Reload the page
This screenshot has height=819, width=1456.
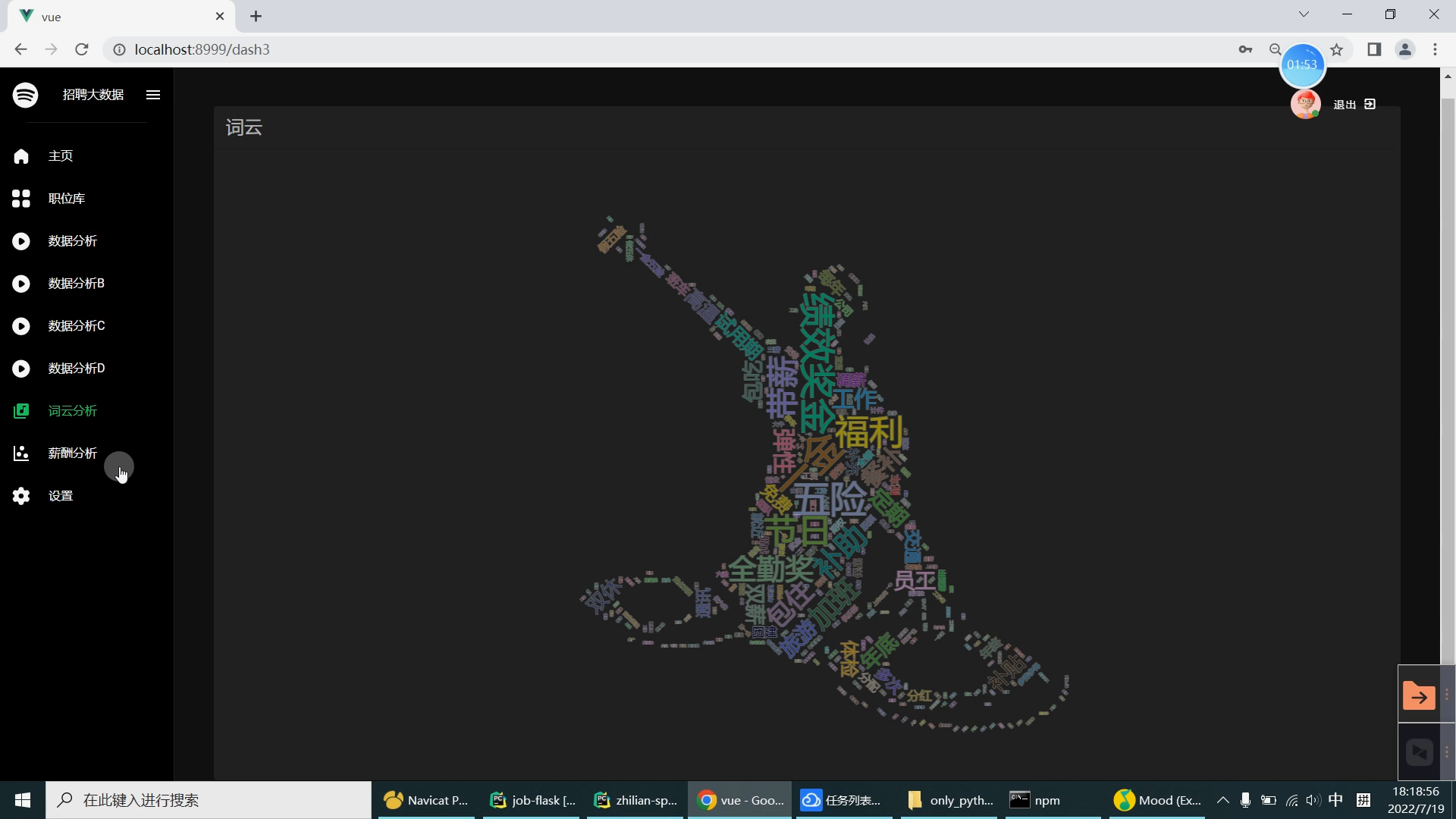click(x=82, y=49)
